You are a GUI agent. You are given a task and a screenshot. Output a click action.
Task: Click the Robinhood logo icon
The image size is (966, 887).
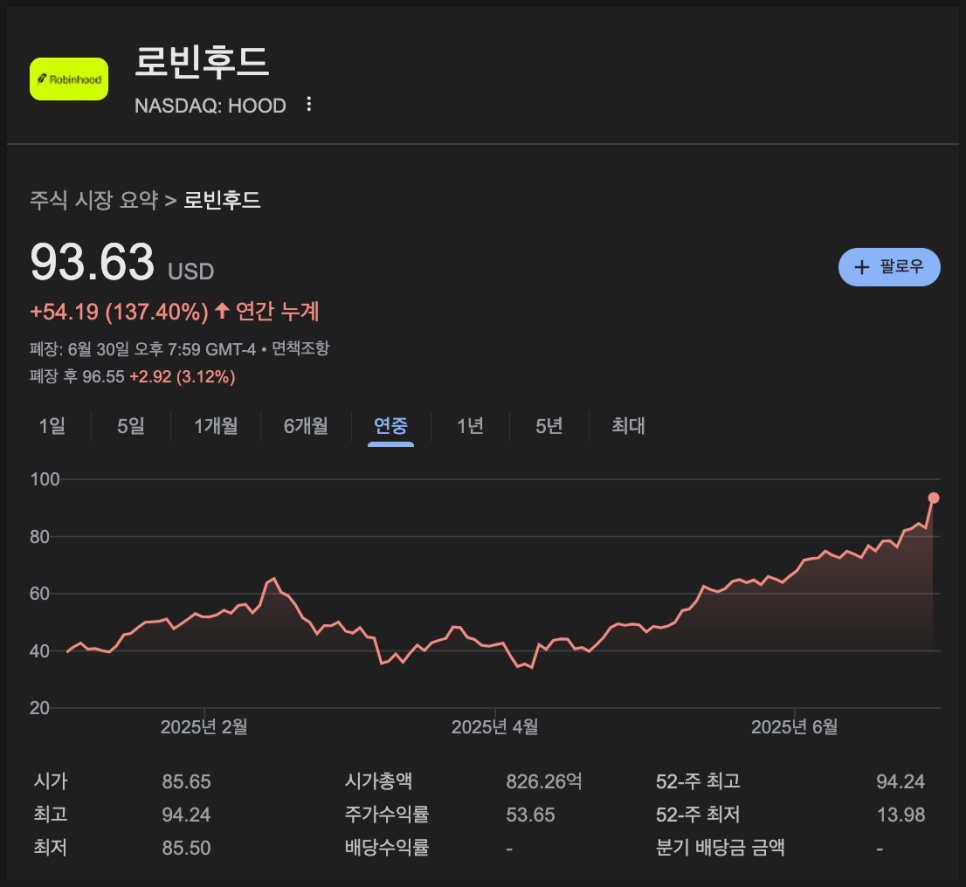(69, 79)
